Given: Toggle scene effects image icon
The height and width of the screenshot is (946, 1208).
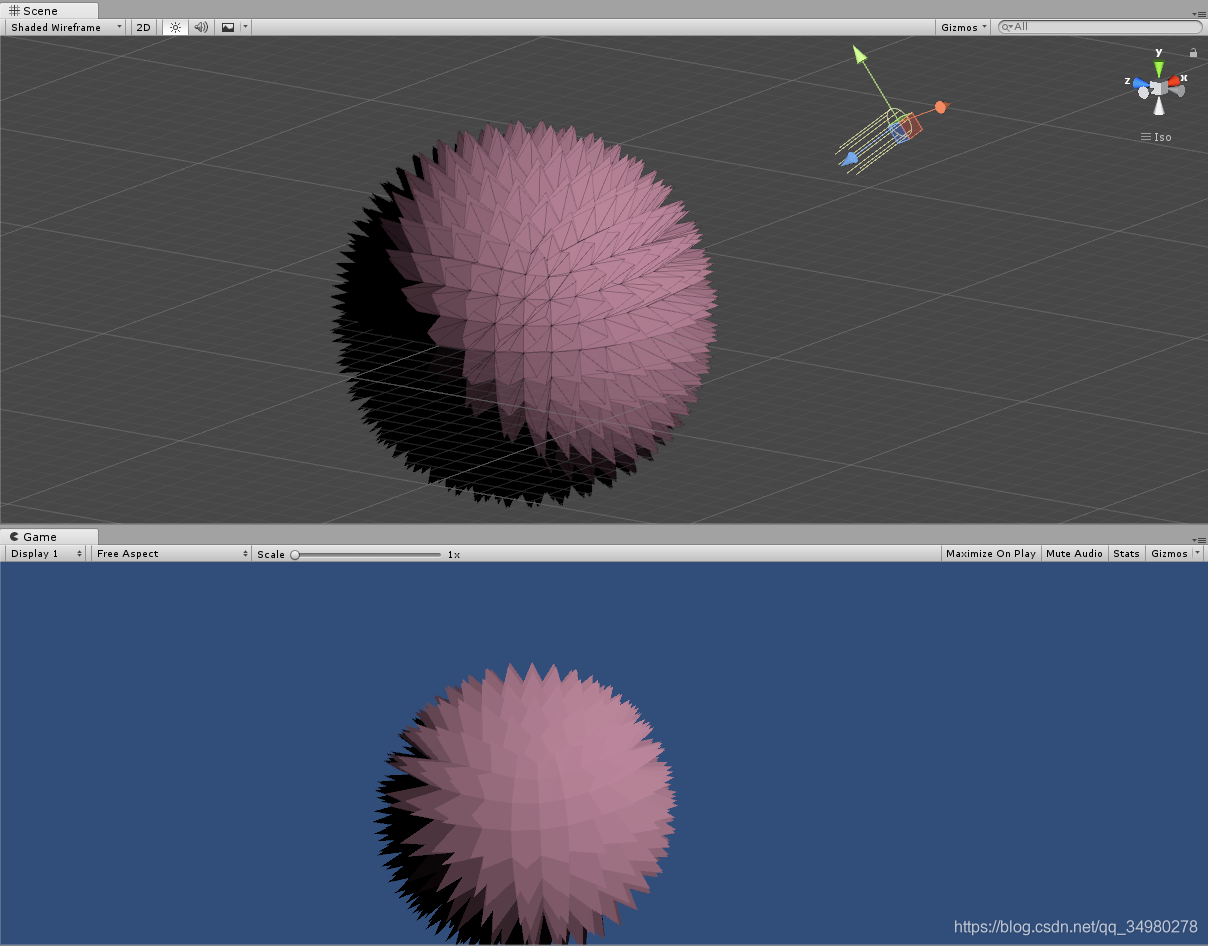Looking at the screenshot, I should (228, 27).
